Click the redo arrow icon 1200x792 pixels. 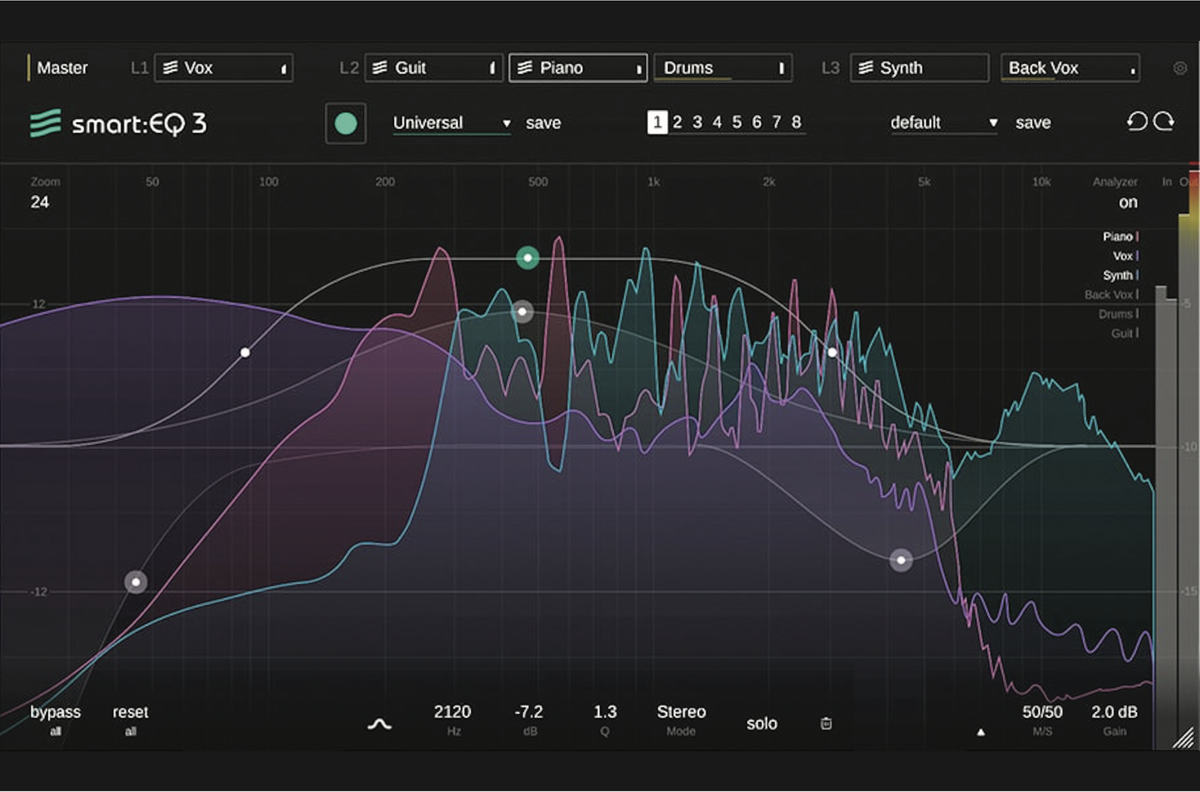click(1164, 122)
